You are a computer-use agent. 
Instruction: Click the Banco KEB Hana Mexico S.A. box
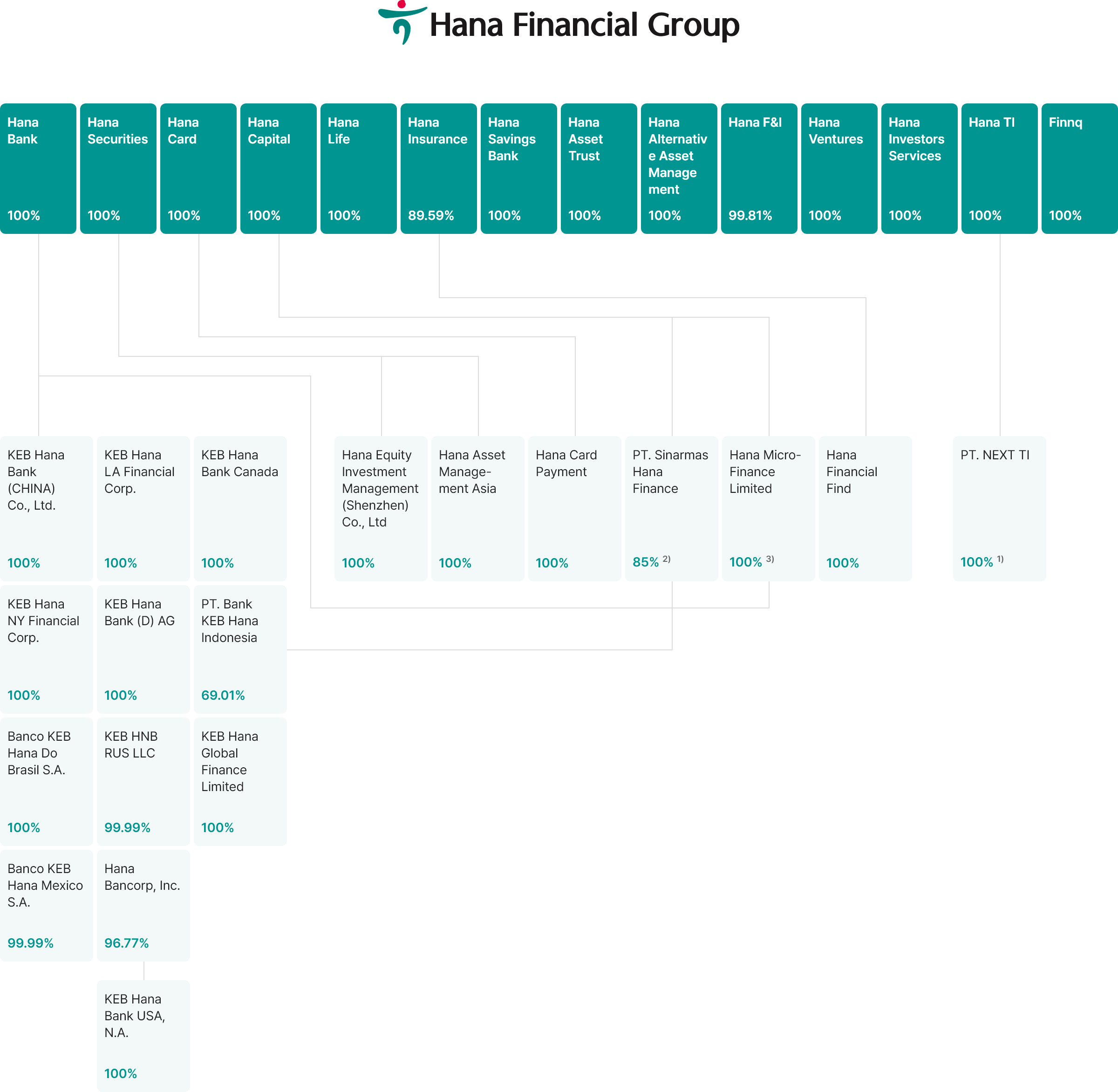pyautogui.click(x=47, y=905)
